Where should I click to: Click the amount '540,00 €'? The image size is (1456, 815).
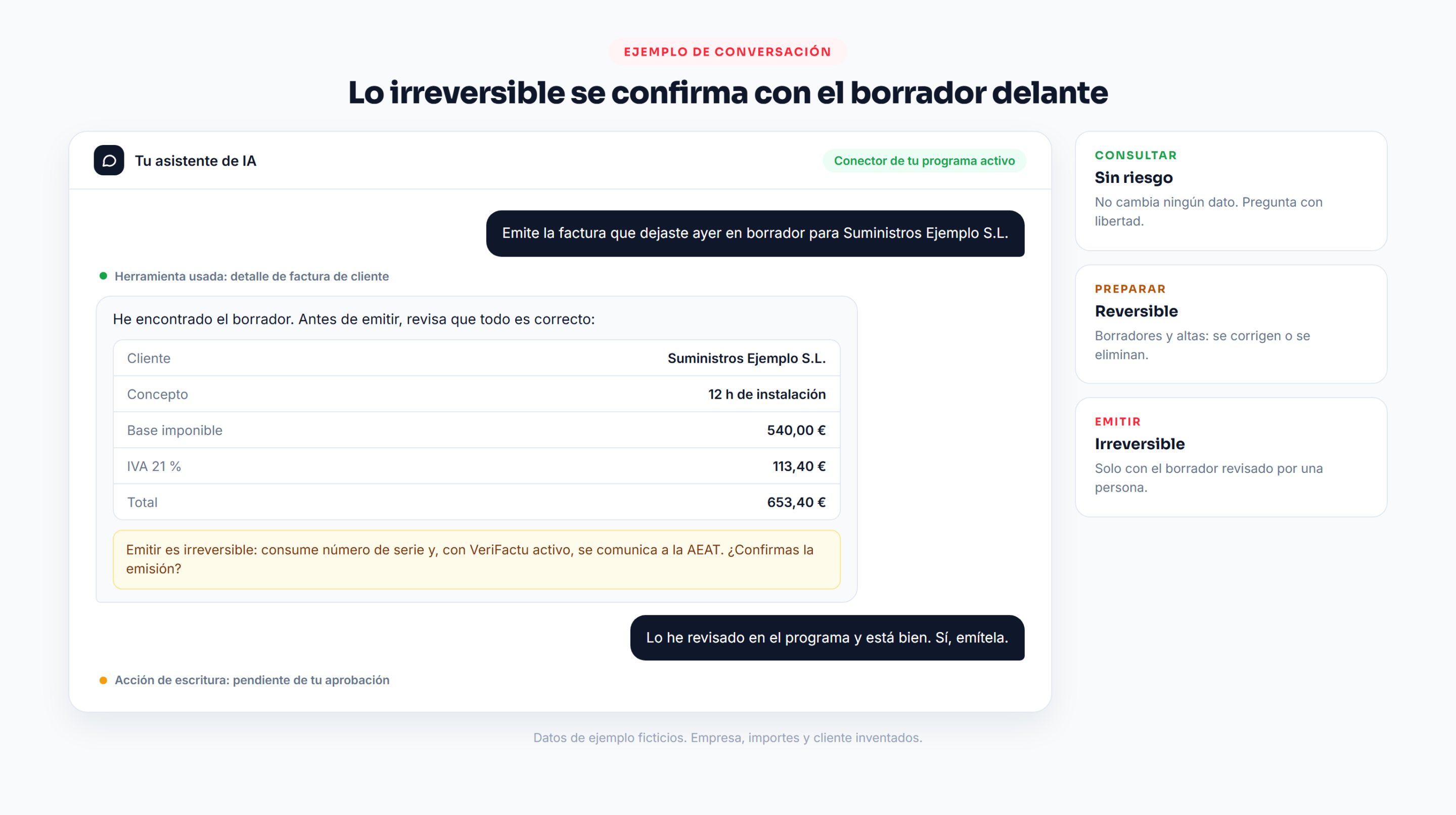click(796, 430)
